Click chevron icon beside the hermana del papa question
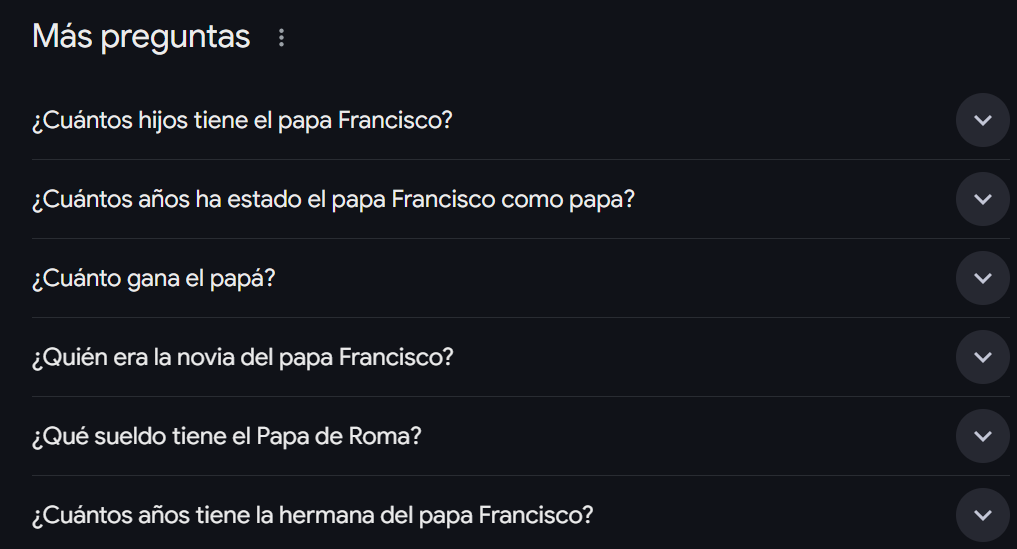 pos(982,515)
